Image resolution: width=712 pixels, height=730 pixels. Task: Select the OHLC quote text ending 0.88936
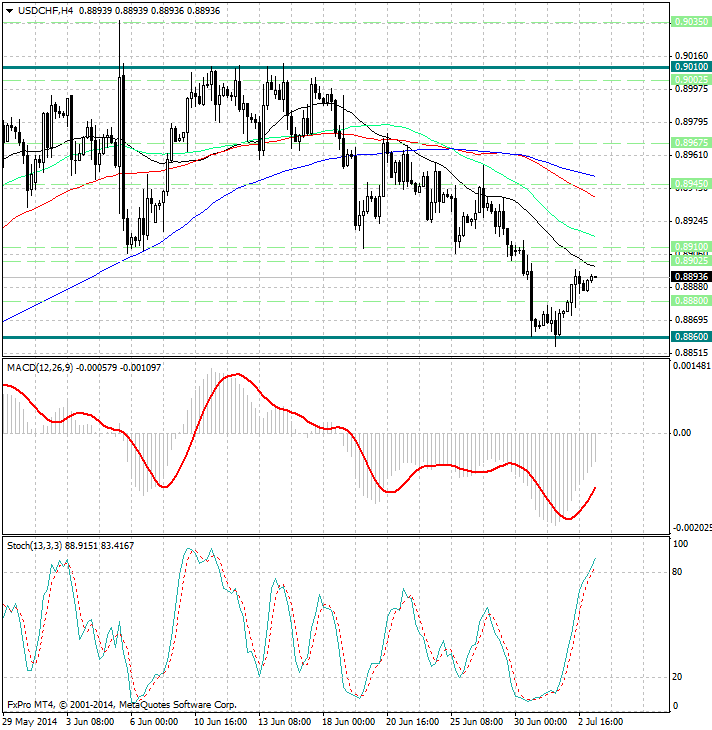pos(149,10)
